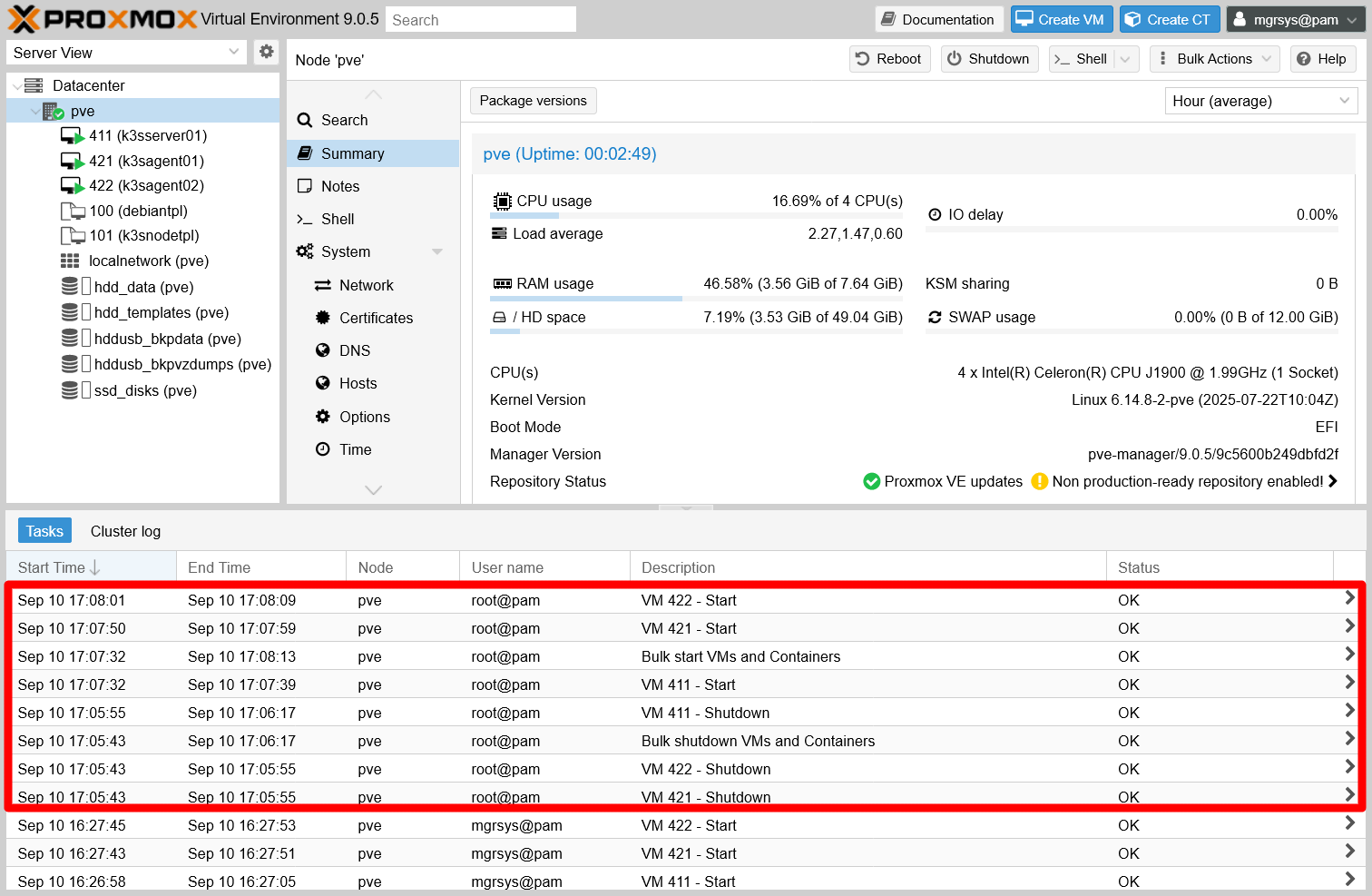Image resolution: width=1372 pixels, height=896 pixels.
Task: Collapse the Datacenter tree node
Action: (x=18, y=84)
